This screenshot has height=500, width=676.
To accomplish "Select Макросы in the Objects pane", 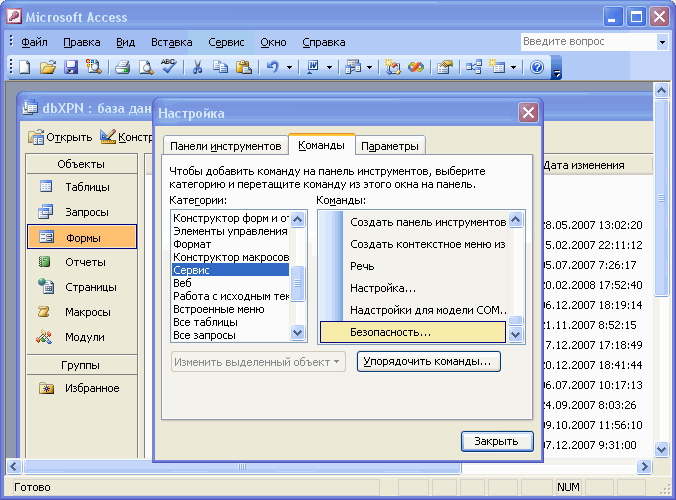I will point(82,312).
